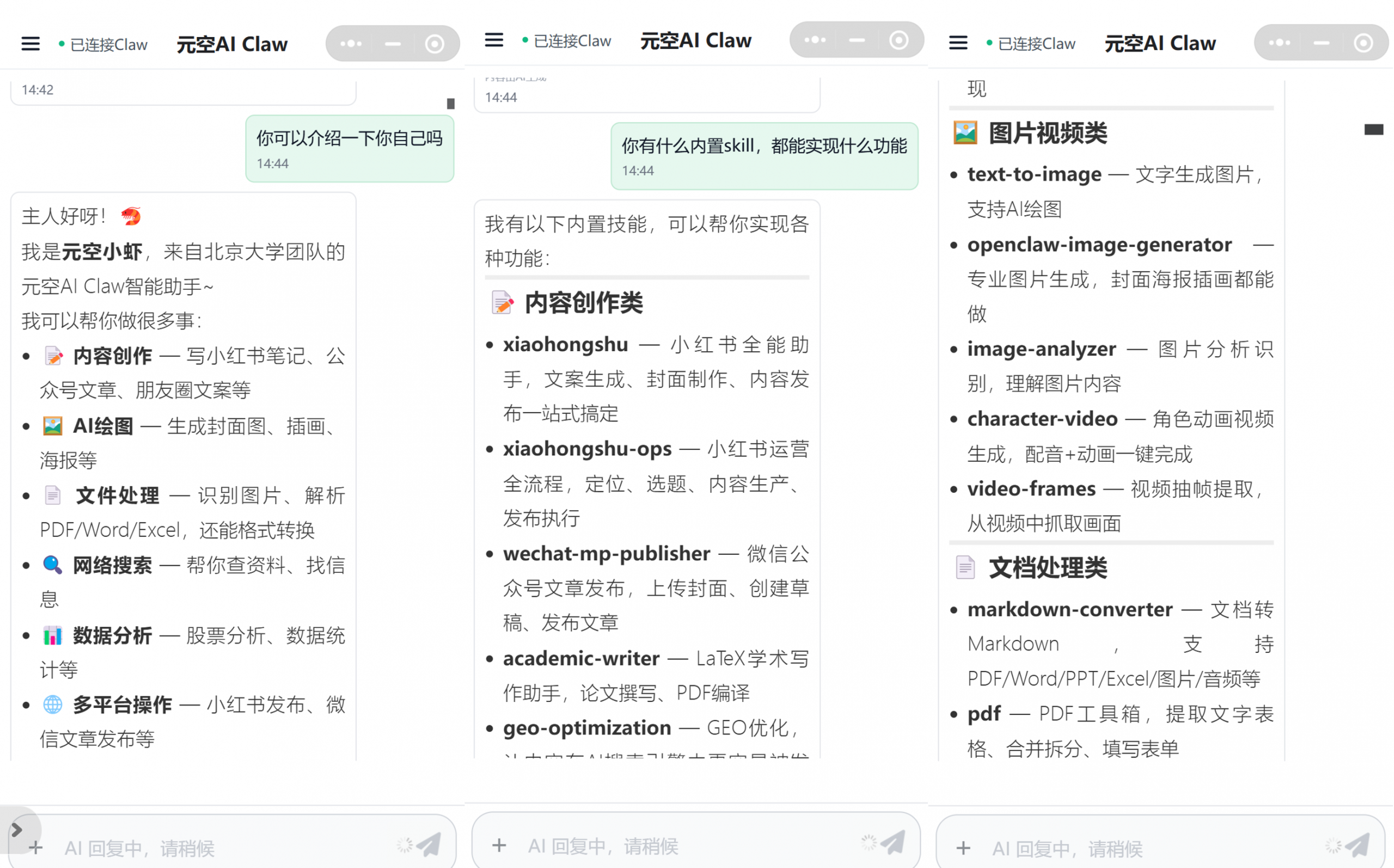Open the capsule more-options menu on the middle screen
1394x868 pixels.
815,40
